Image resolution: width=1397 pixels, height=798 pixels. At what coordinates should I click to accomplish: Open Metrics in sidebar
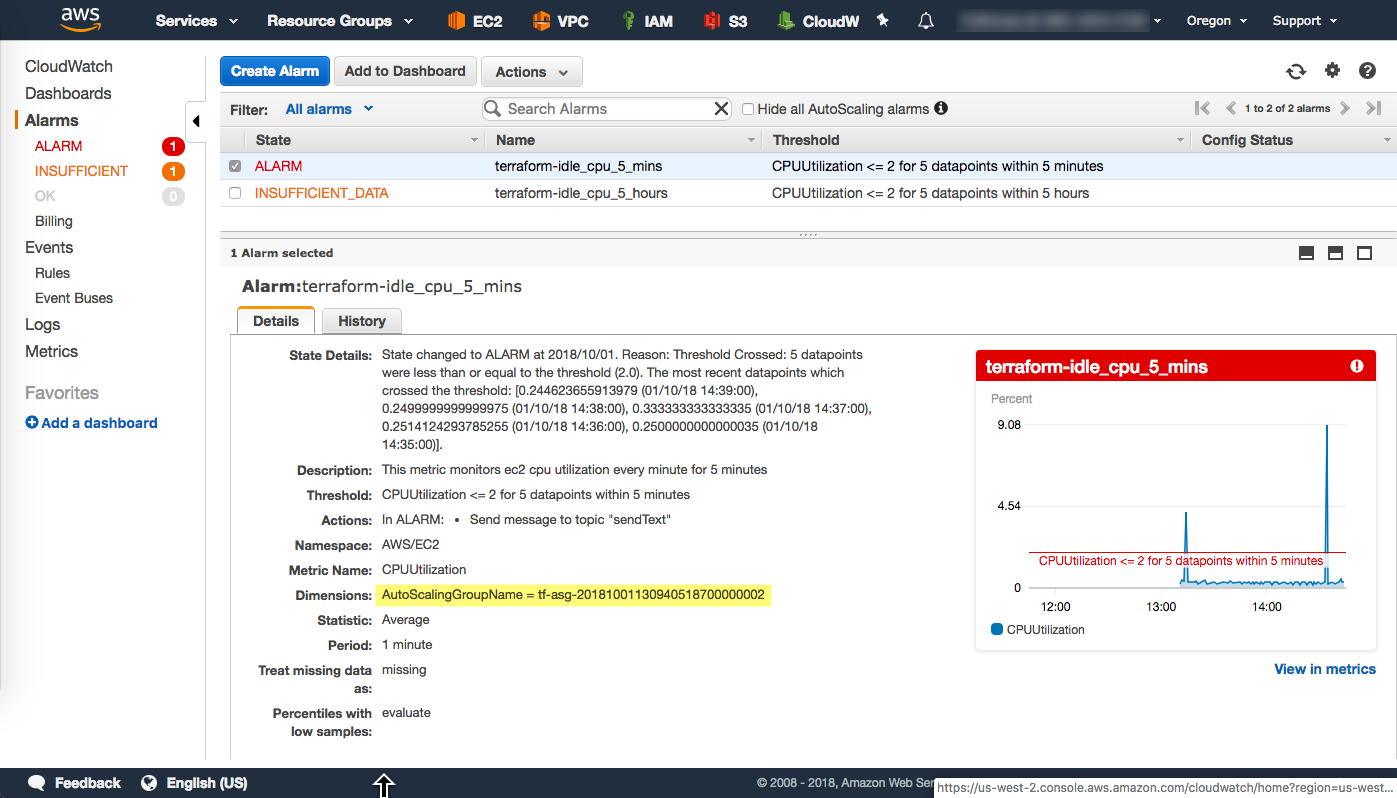[x=51, y=351]
